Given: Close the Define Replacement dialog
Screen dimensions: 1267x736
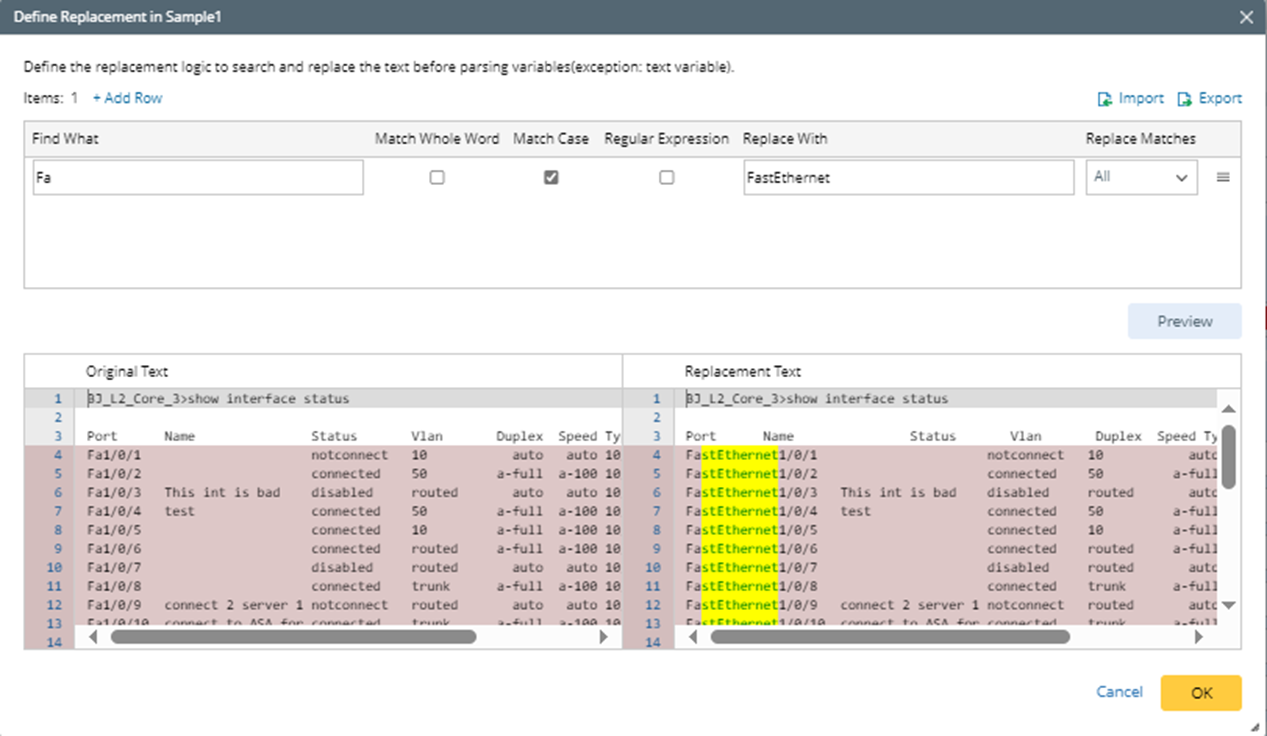Looking at the screenshot, I should tap(1245, 17).
